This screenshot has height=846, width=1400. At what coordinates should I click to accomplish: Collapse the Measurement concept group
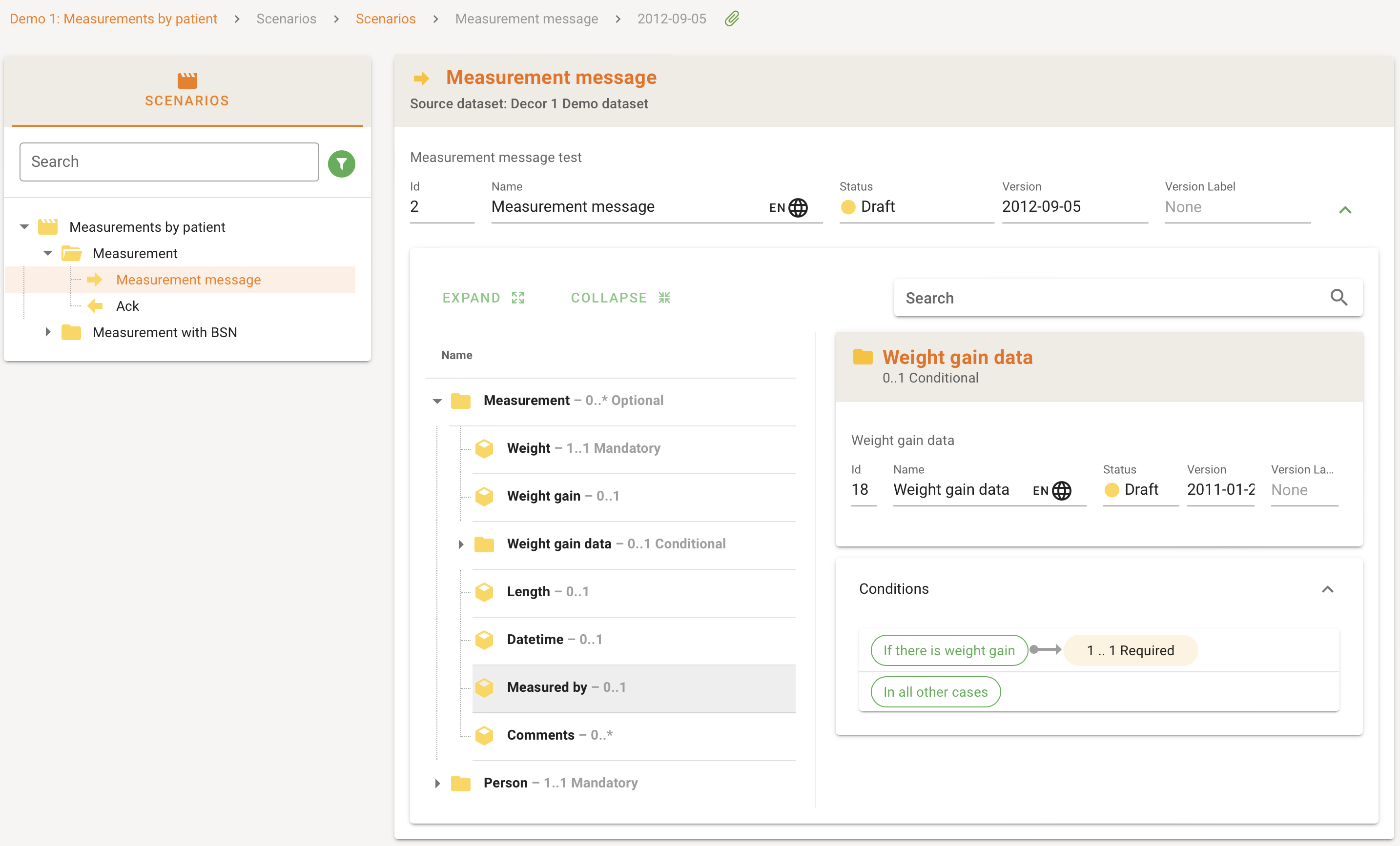(x=437, y=401)
